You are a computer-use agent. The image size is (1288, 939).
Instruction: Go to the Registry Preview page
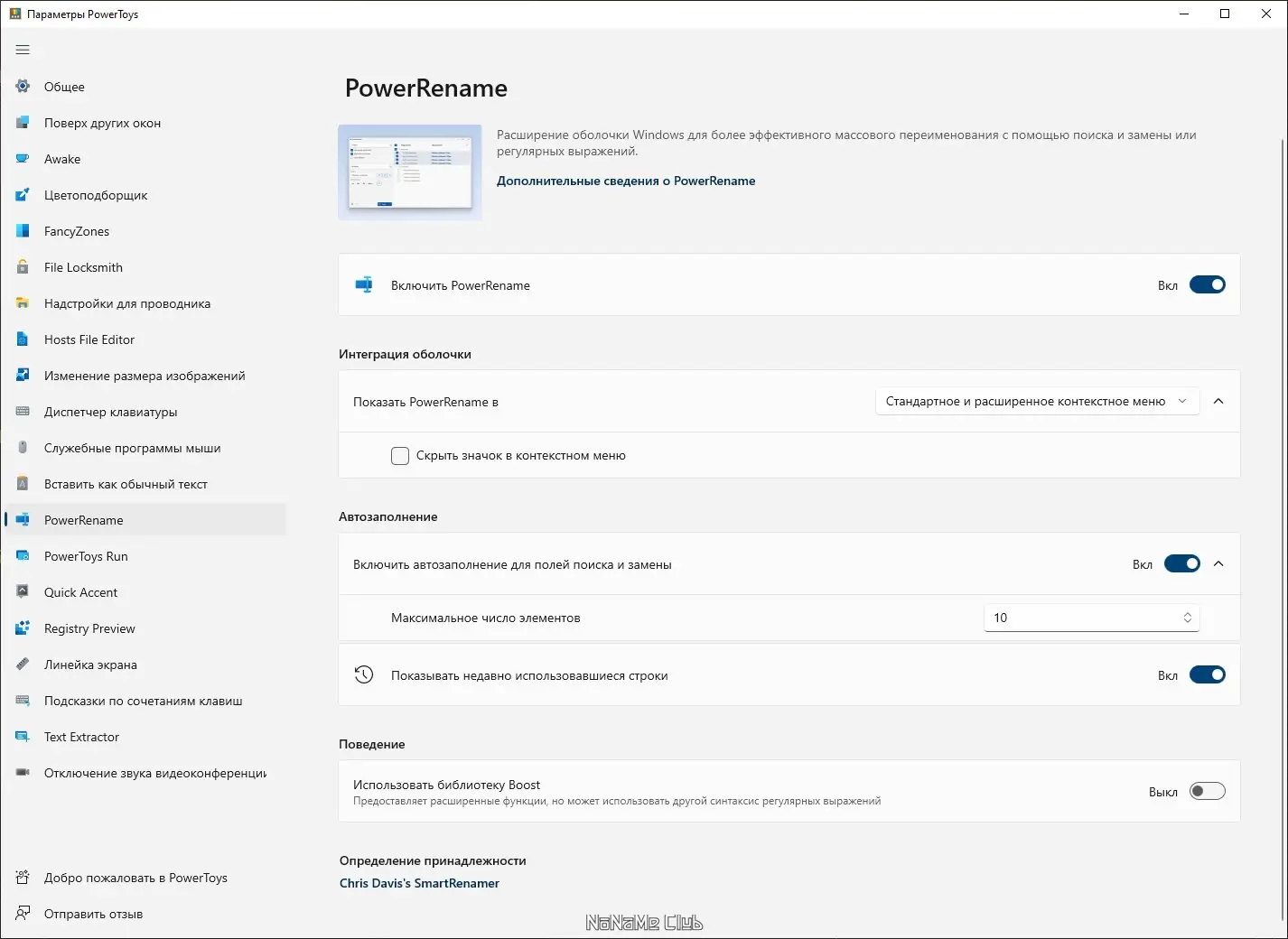click(x=89, y=628)
